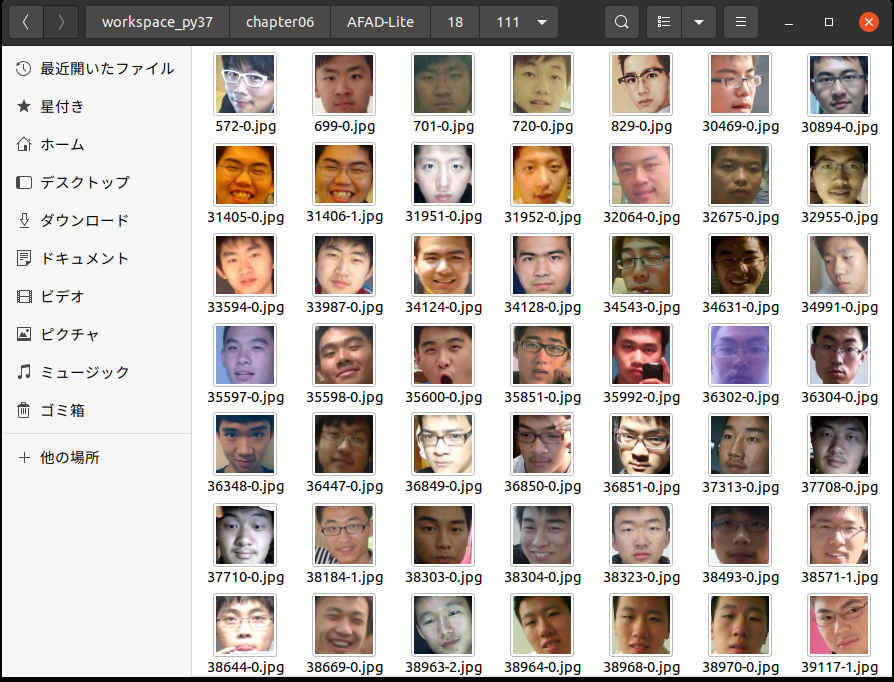The image size is (894, 682).
Task: Click file name 38571-1.jpg
Action: (839, 578)
